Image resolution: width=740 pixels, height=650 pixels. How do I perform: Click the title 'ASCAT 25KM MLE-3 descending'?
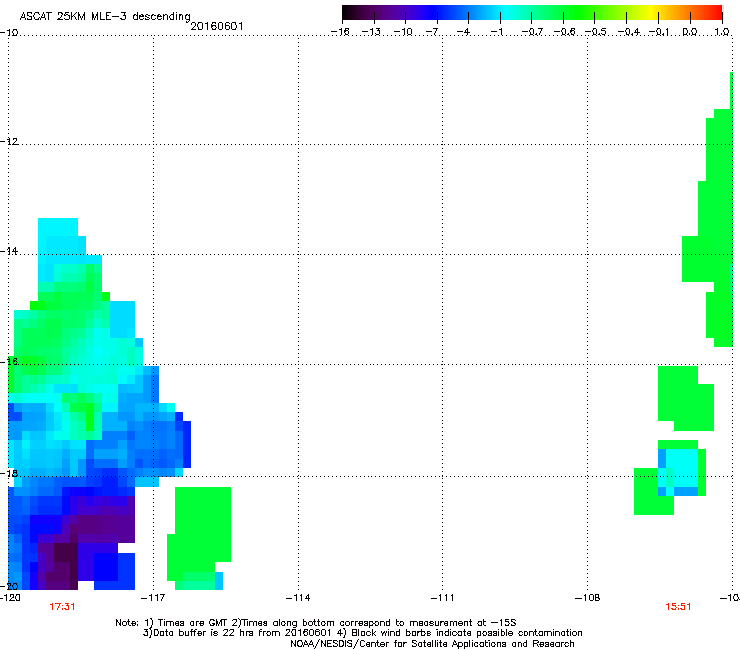pyautogui.click(x=105, y=16)
